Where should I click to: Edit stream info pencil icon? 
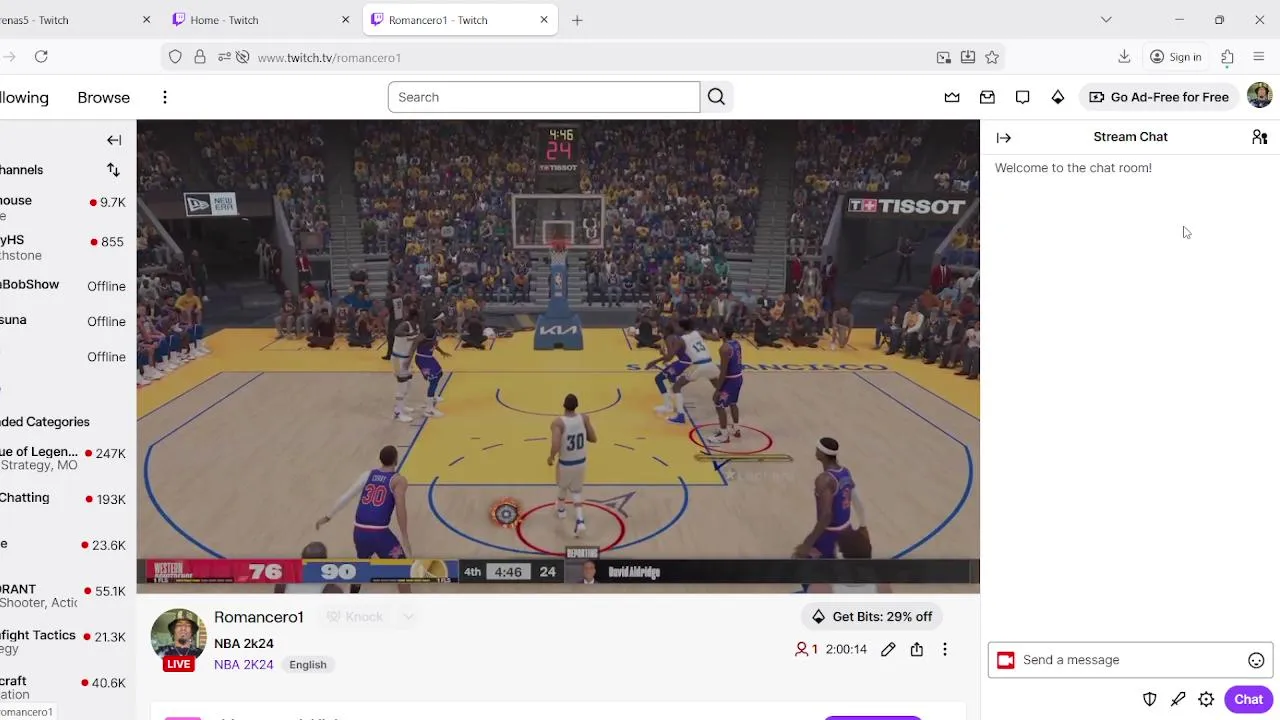(888, 649)
